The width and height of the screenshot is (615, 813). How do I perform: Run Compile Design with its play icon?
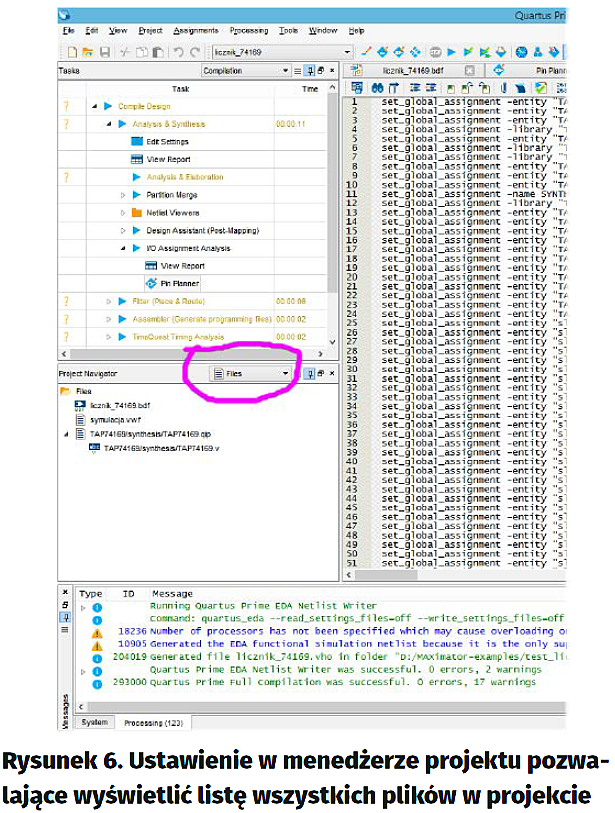(x=108, y=106)
